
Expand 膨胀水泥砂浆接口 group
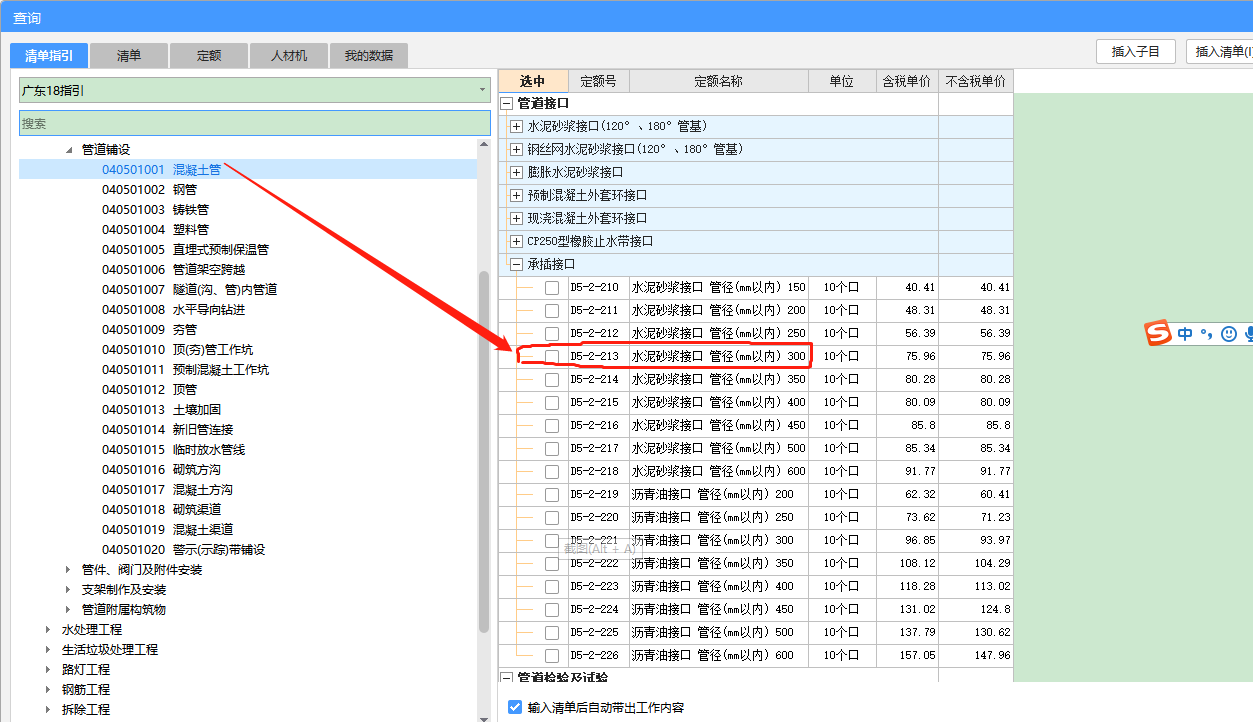517,172
